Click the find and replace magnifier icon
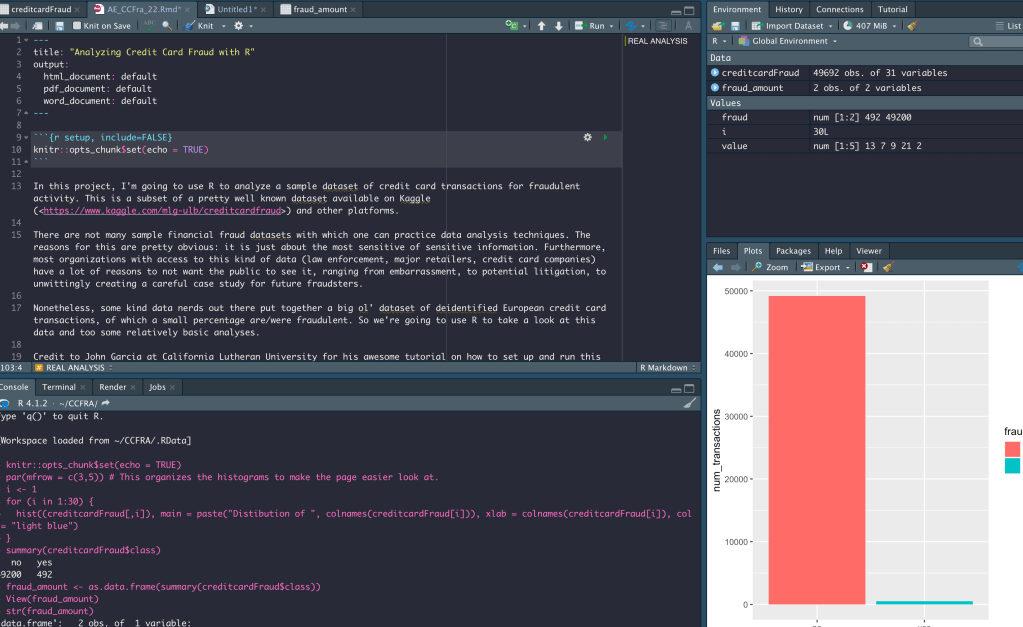Image resolution: width=1023 pixels, height=627 pixels. click(167, 25)
